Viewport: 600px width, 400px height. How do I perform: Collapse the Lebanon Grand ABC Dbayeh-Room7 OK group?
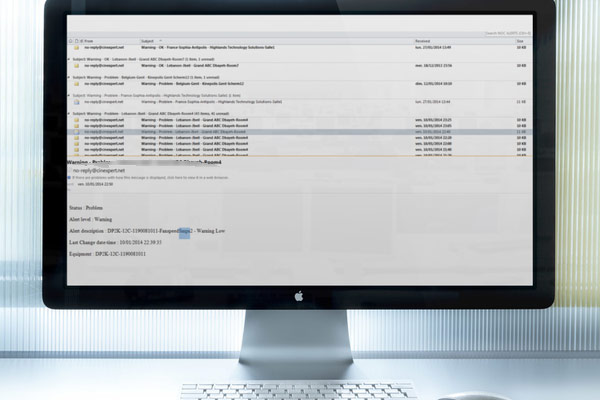69,59
